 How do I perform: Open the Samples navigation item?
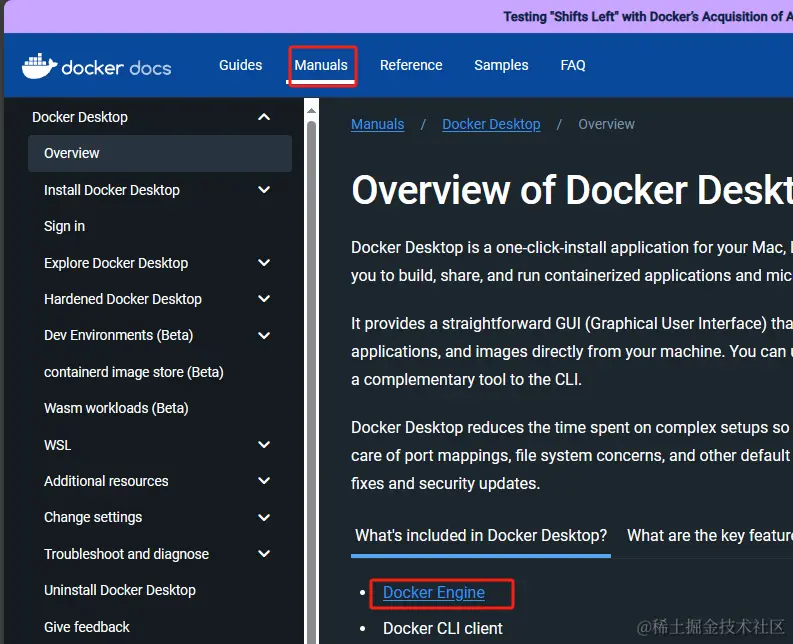pos(501,65)
